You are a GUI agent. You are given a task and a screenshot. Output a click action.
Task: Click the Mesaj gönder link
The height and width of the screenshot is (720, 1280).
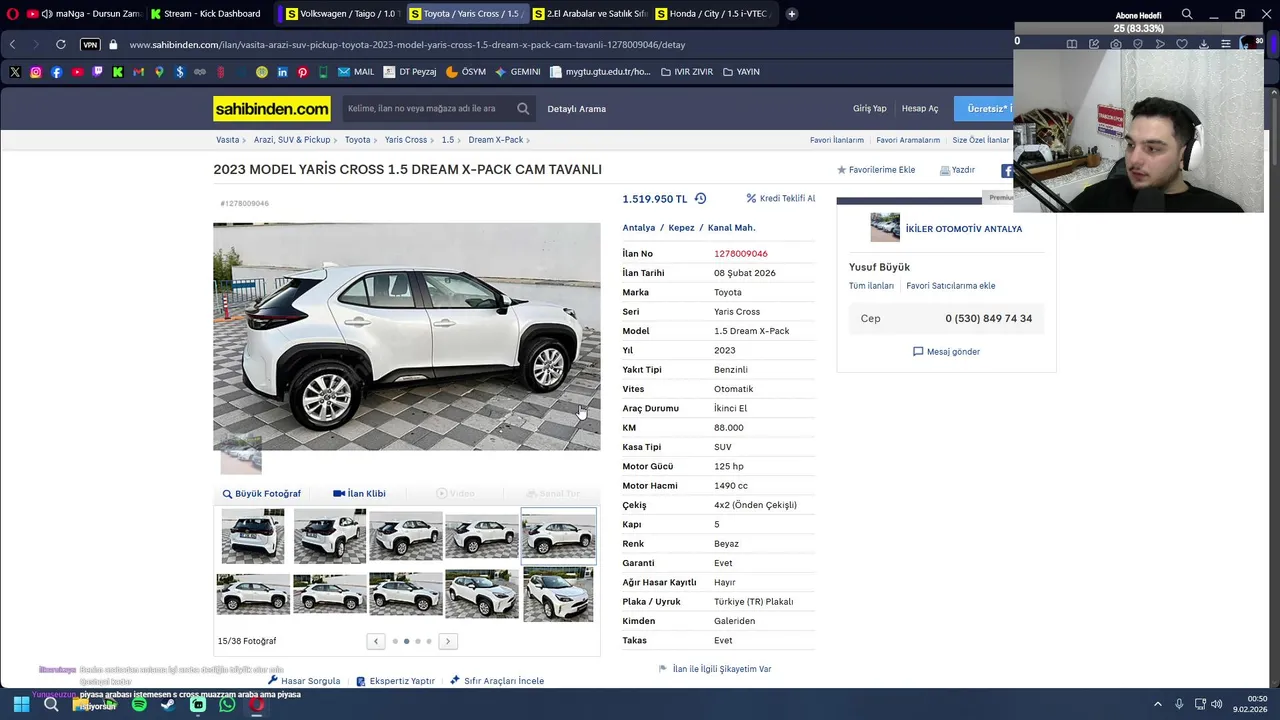pos(946,351)
